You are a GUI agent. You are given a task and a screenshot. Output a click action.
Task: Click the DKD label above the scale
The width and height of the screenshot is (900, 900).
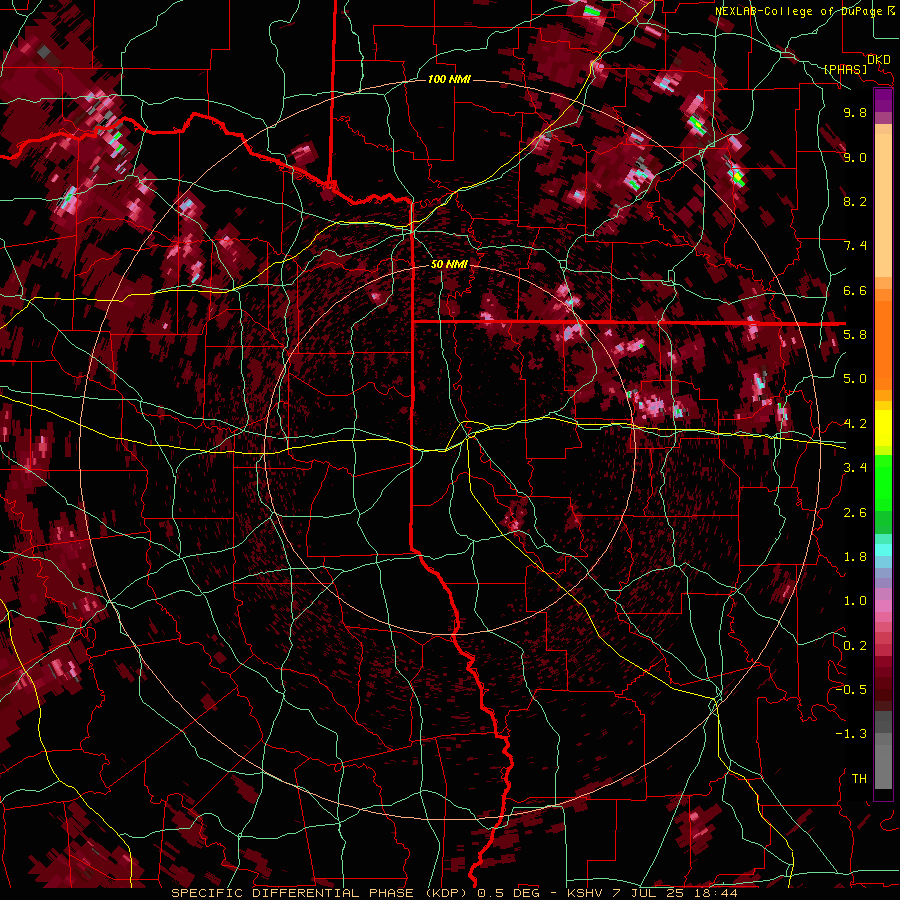click(878, 60)
